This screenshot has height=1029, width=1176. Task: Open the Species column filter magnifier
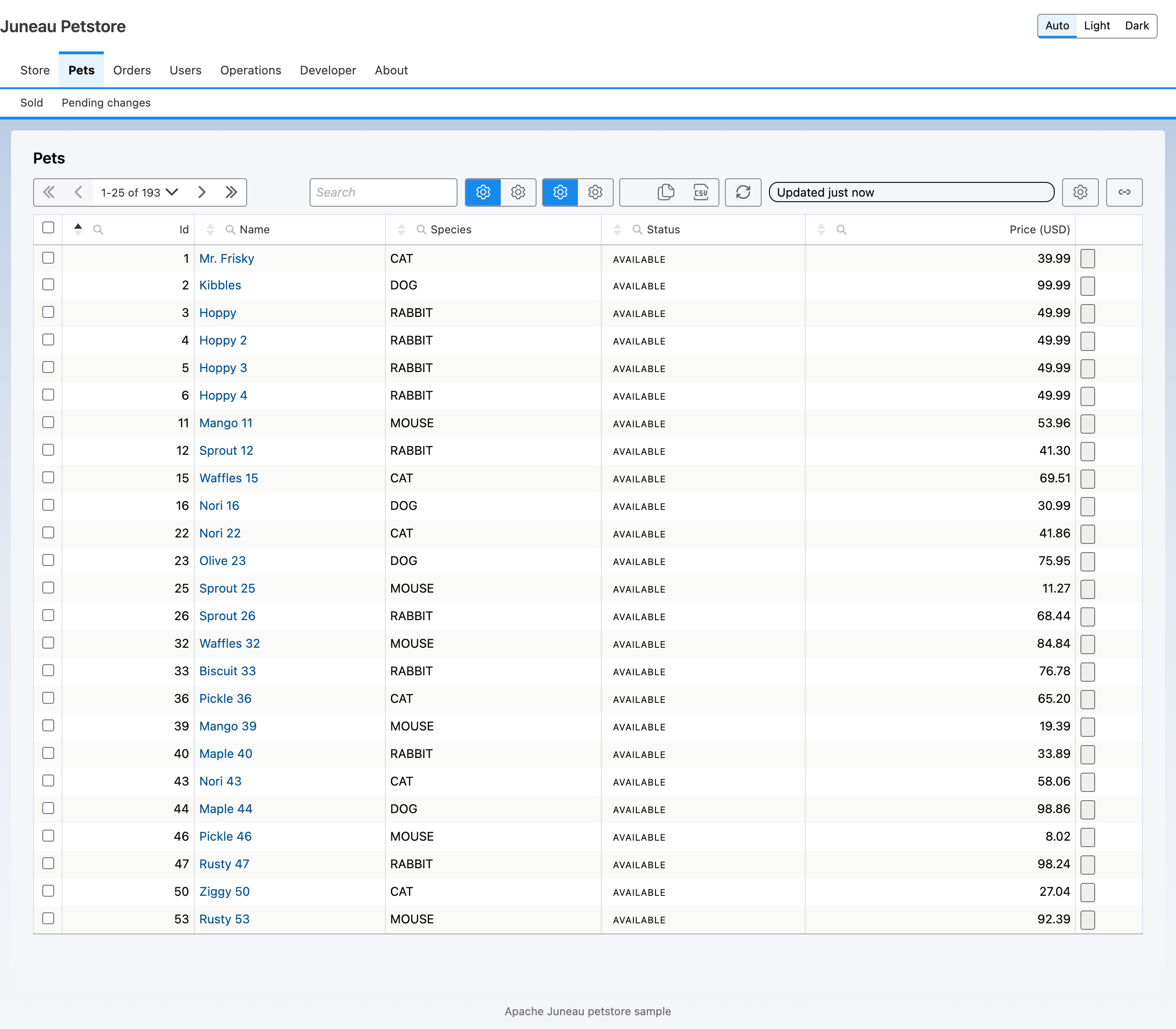pyautogui.click(x=422, y=230)
